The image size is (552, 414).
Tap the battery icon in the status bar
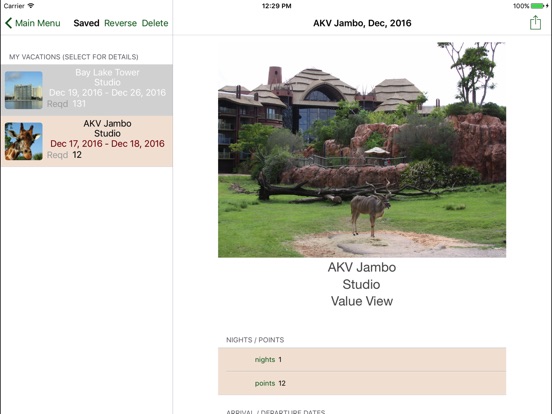[x=537, y=6]
